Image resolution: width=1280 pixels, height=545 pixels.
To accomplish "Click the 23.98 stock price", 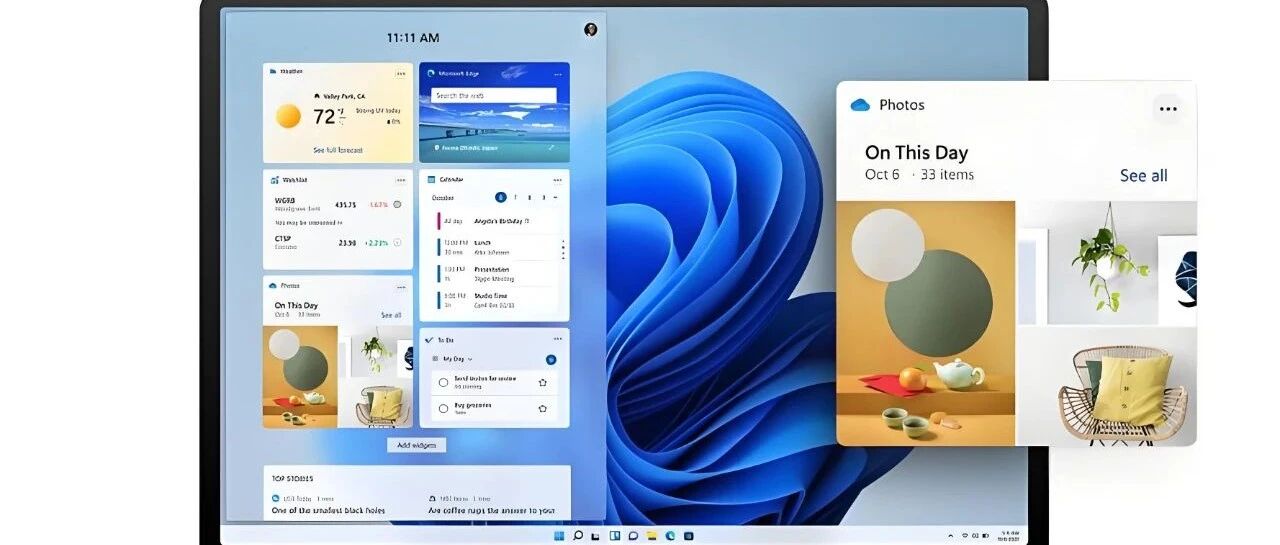I will coord(347,242).
